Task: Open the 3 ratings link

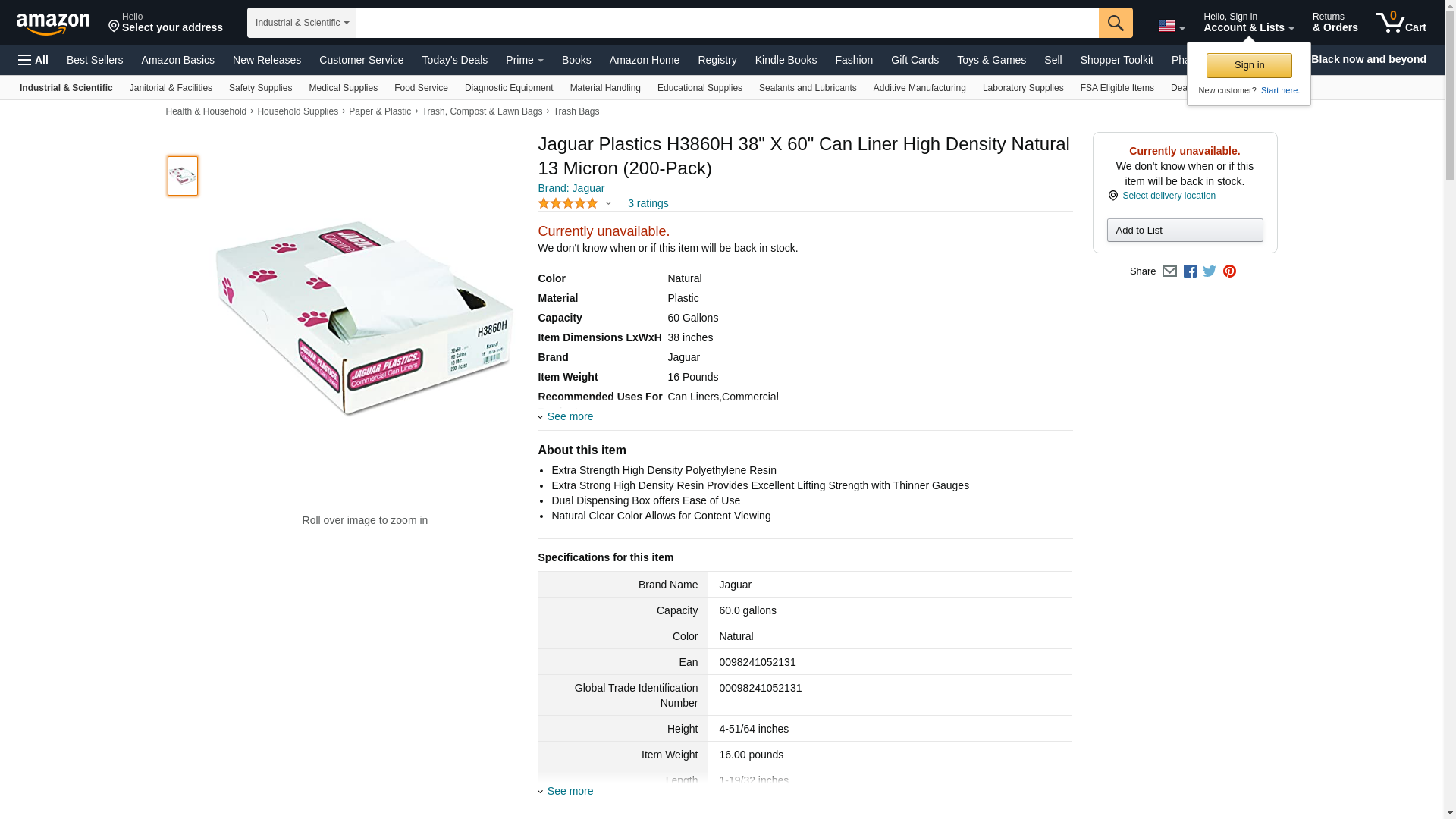Action: pyautogui.click(x=648, y=203)
